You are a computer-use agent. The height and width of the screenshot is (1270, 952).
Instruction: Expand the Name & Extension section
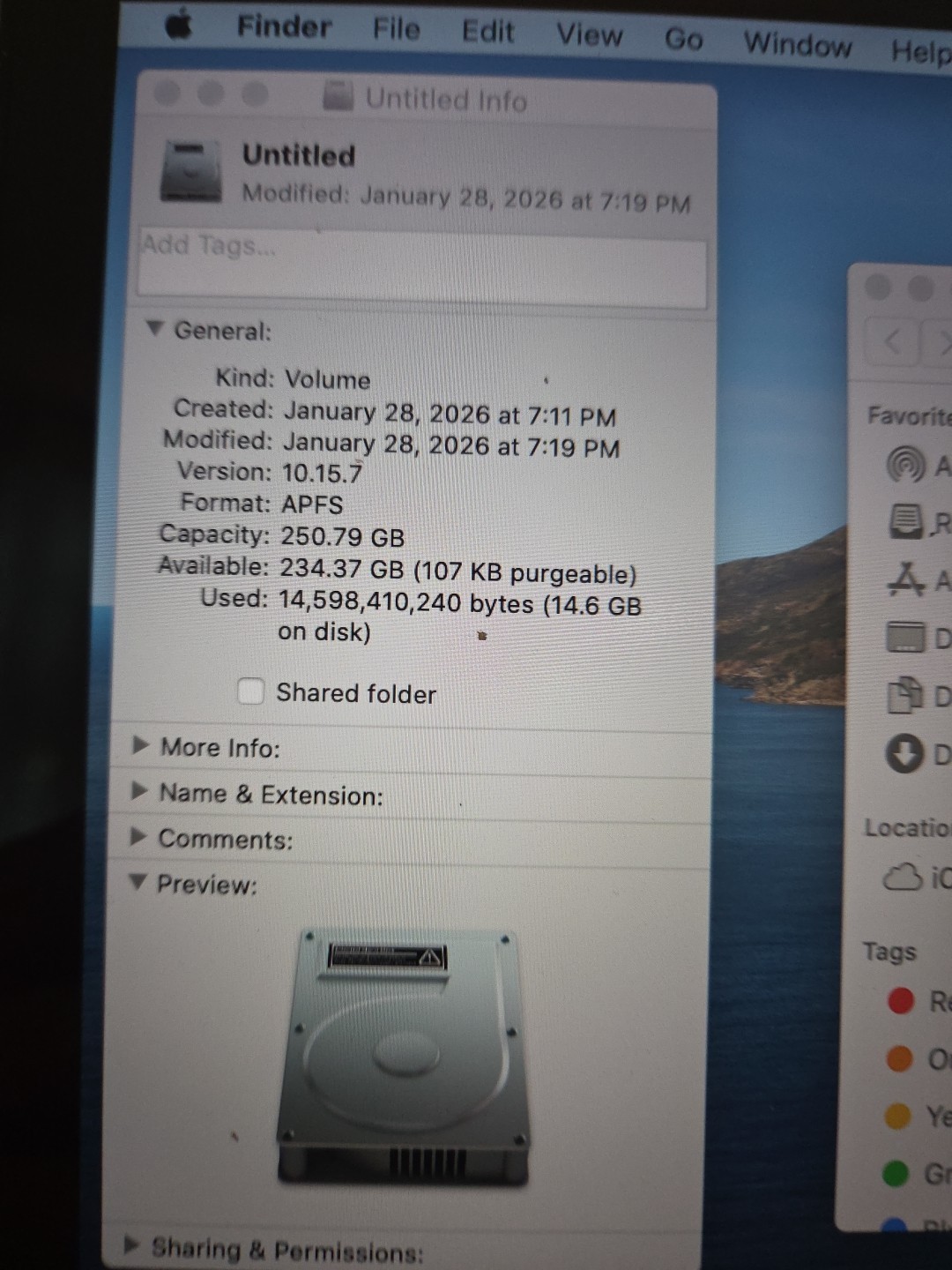[x=138, y=791]
